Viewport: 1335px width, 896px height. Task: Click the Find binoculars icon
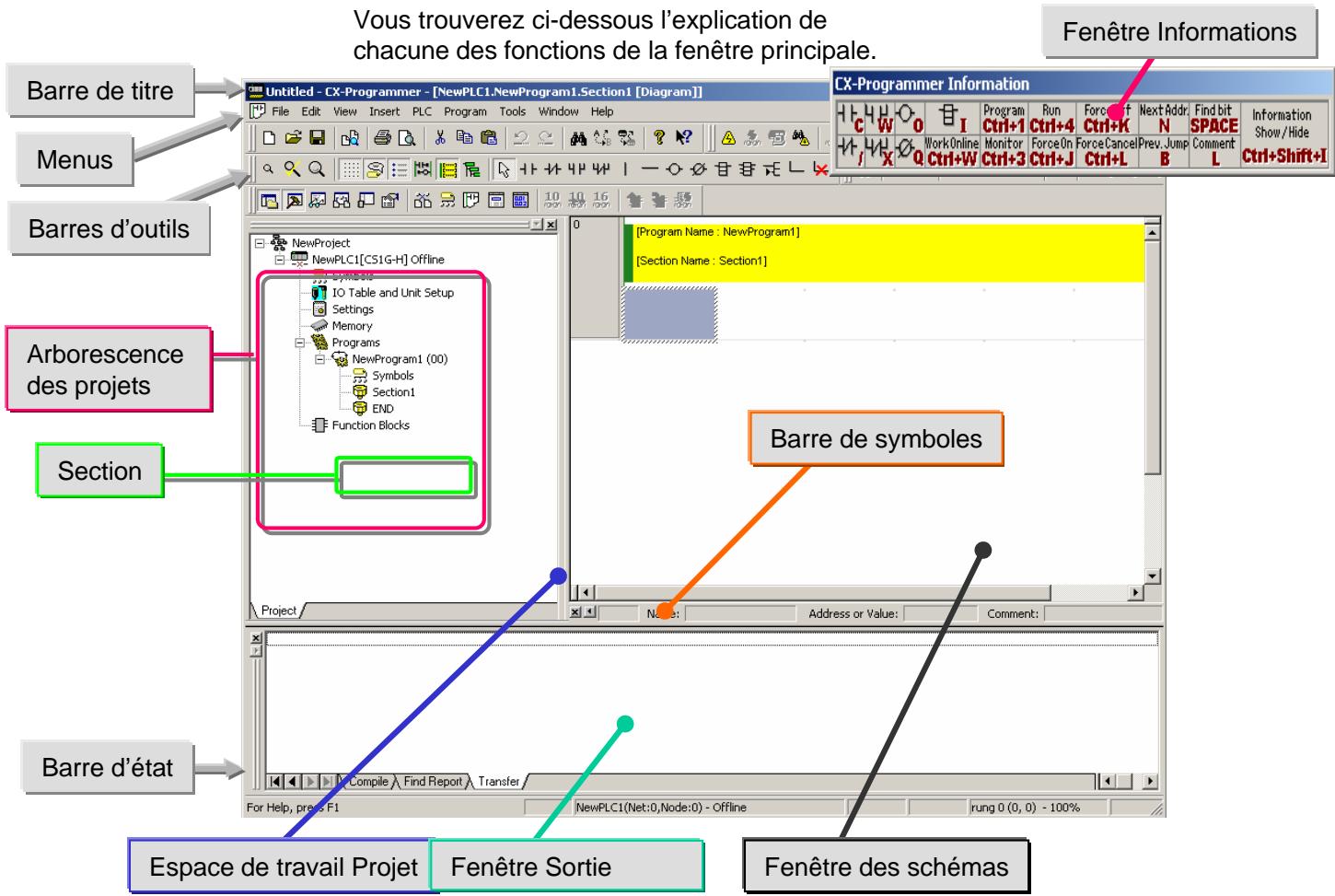(578, 138)
